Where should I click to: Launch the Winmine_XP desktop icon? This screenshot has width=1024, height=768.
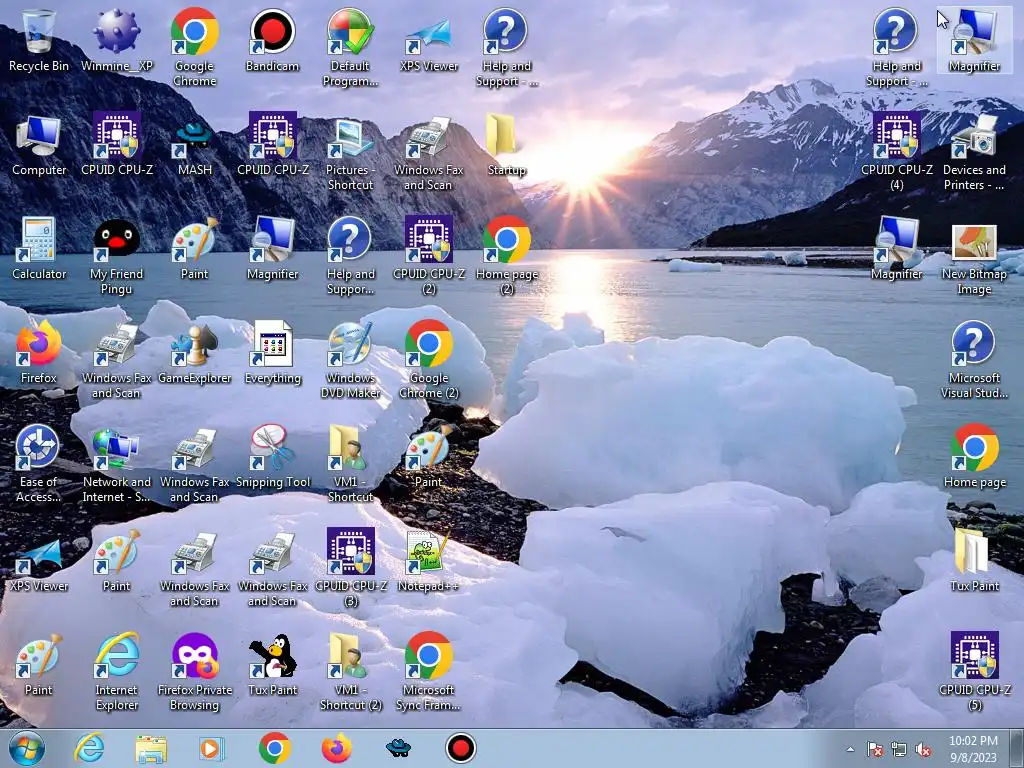(117, 40)
